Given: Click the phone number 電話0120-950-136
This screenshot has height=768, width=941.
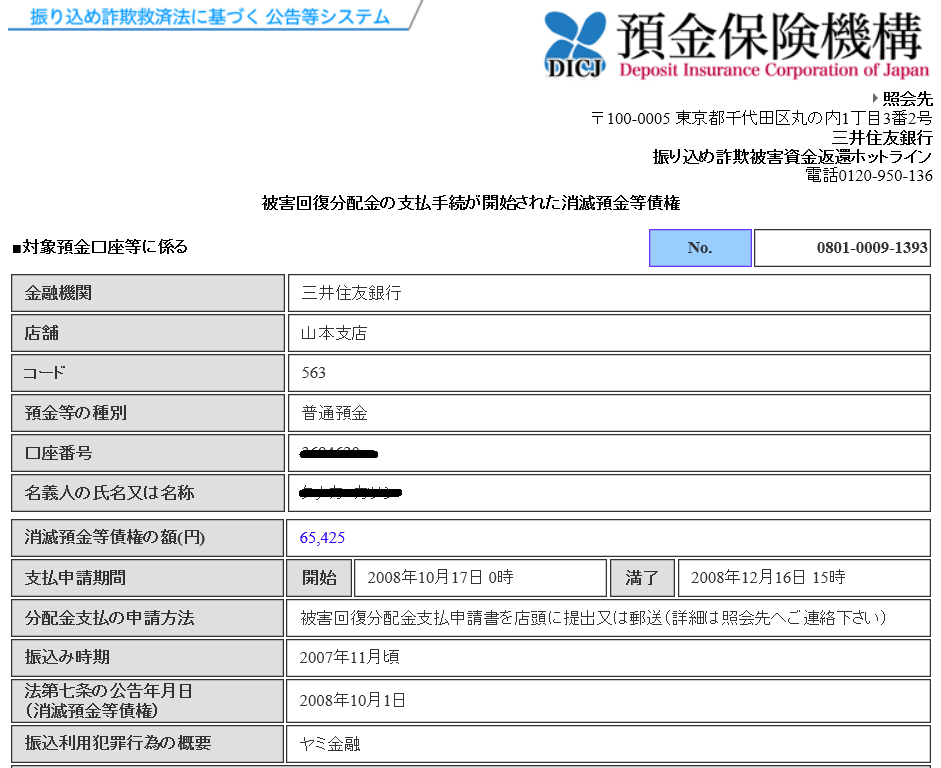Looking at the screenshot, I should pyautogui.click(x=869, y=175).
